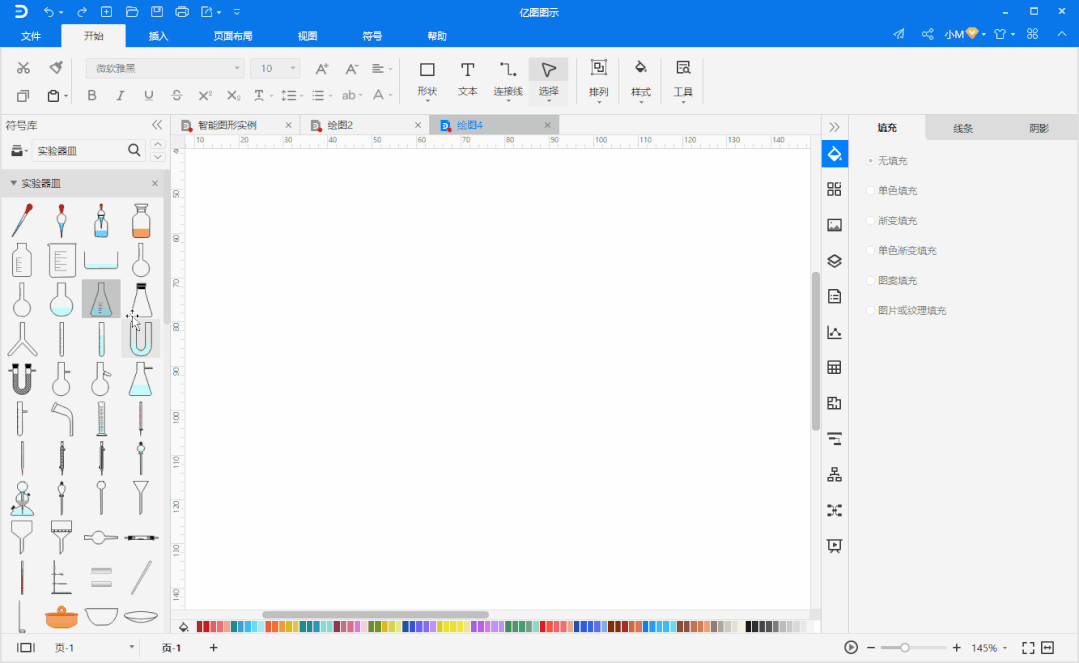Switch to the 线条 properties tab
Screen dimensions: 1079x663
point(963,128)
